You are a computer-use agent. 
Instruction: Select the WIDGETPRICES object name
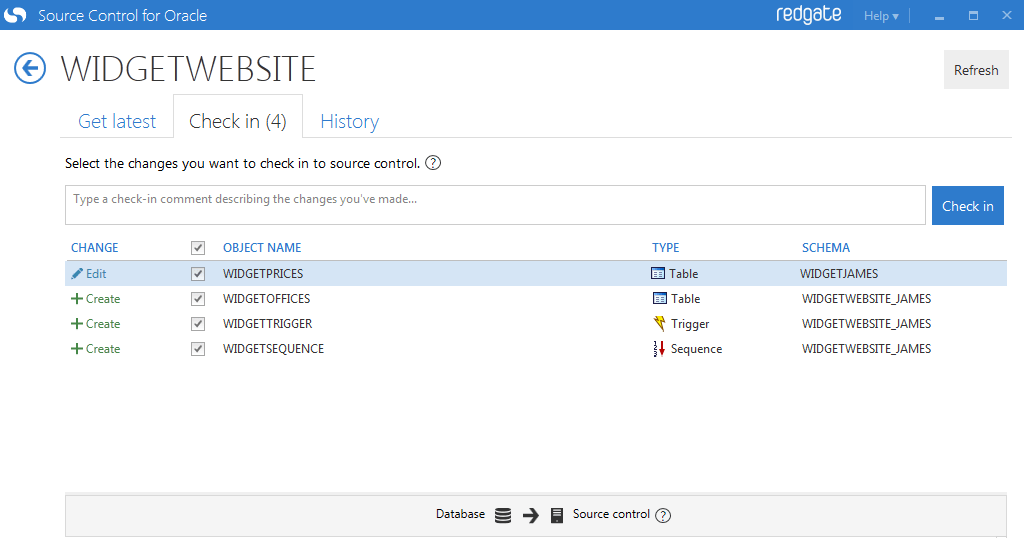point(263,274)
